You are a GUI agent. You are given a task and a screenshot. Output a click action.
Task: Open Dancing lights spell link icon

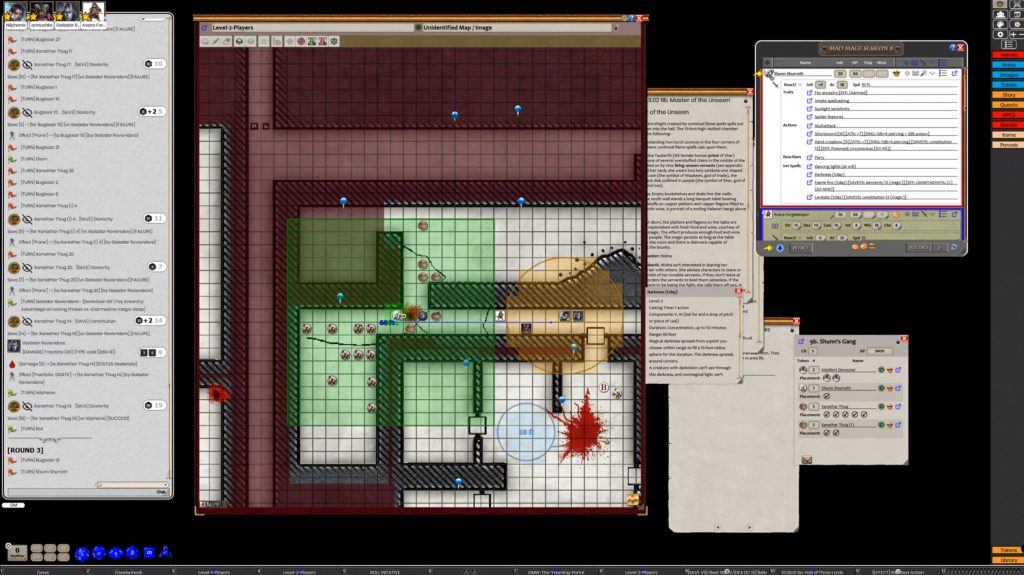tap(809, 166)
